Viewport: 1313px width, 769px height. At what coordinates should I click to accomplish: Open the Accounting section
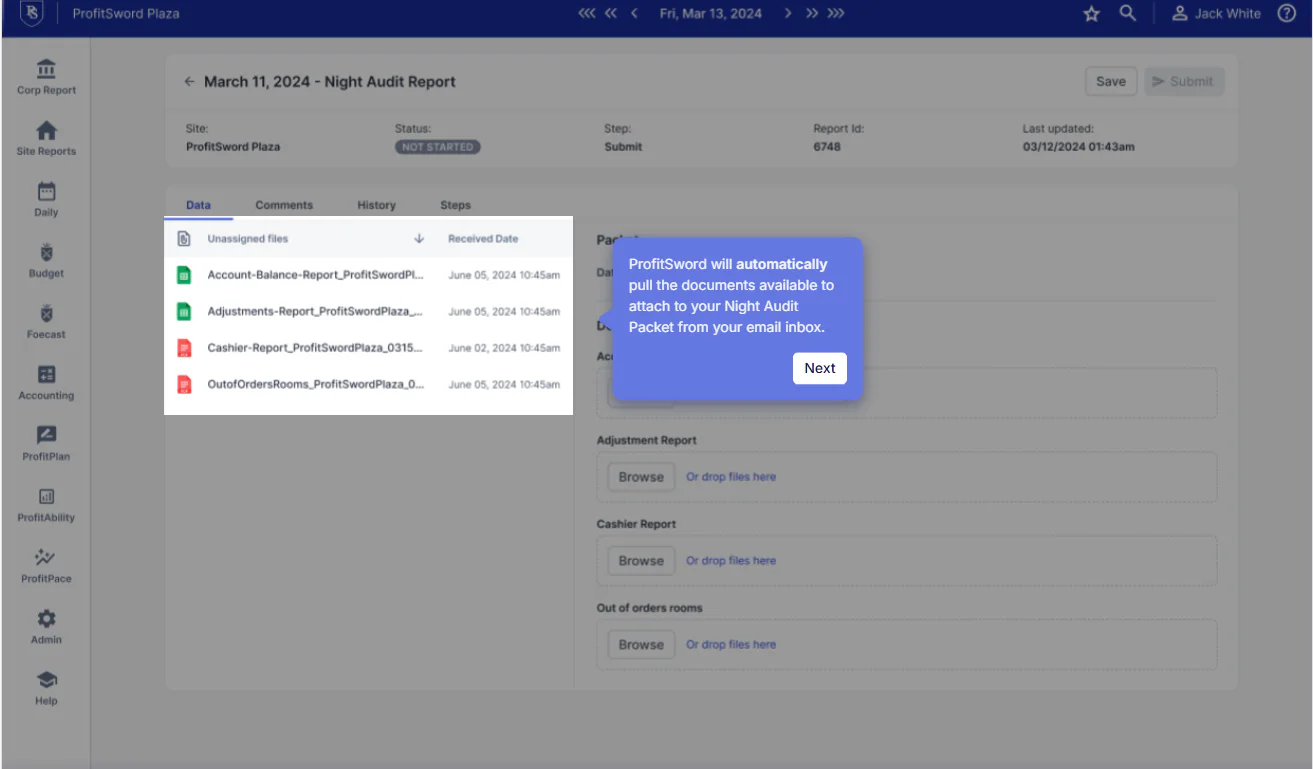pos(46,382)
